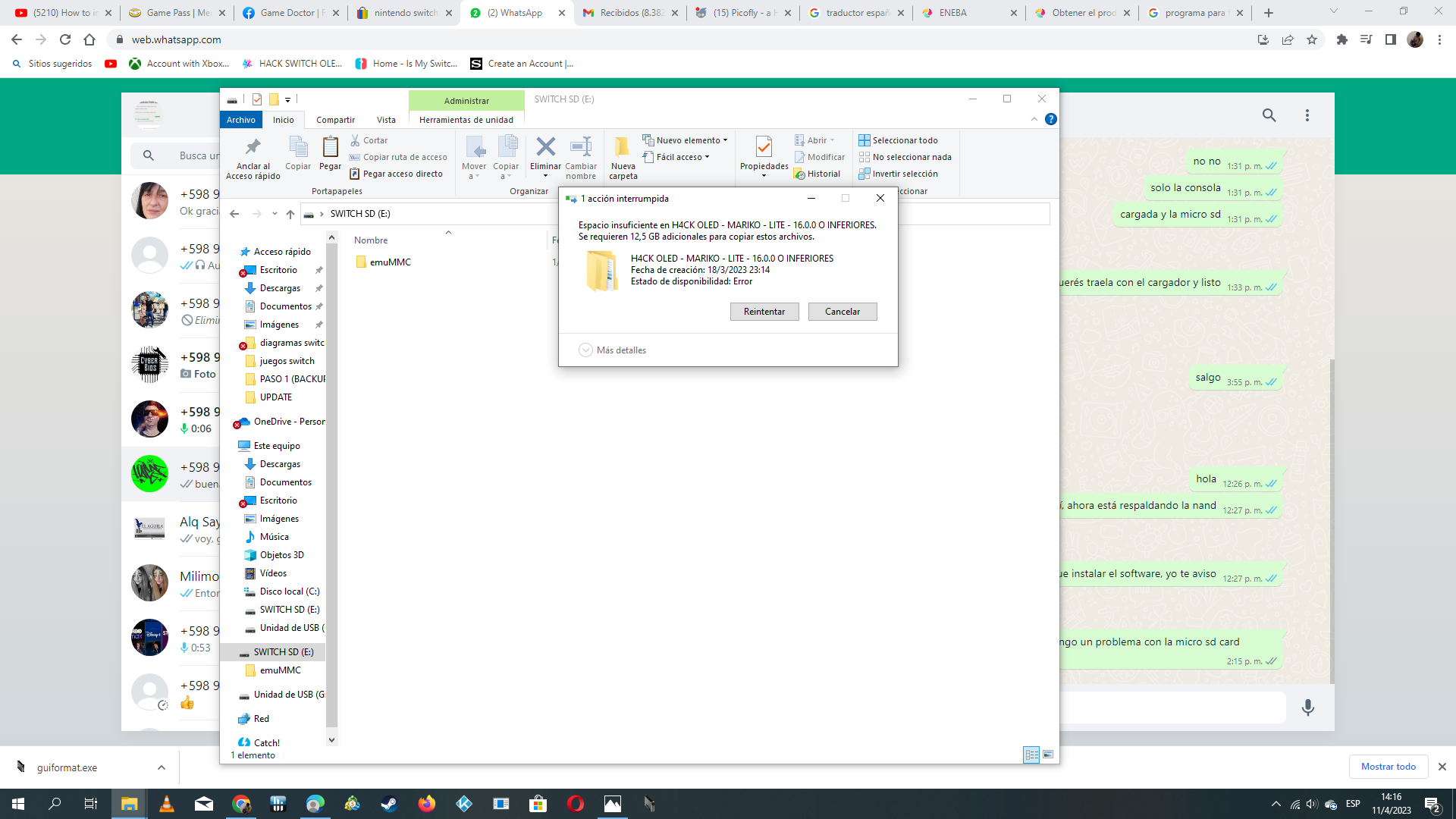
Task: Open File Explorer help icon
Action: pos(1050,119)
